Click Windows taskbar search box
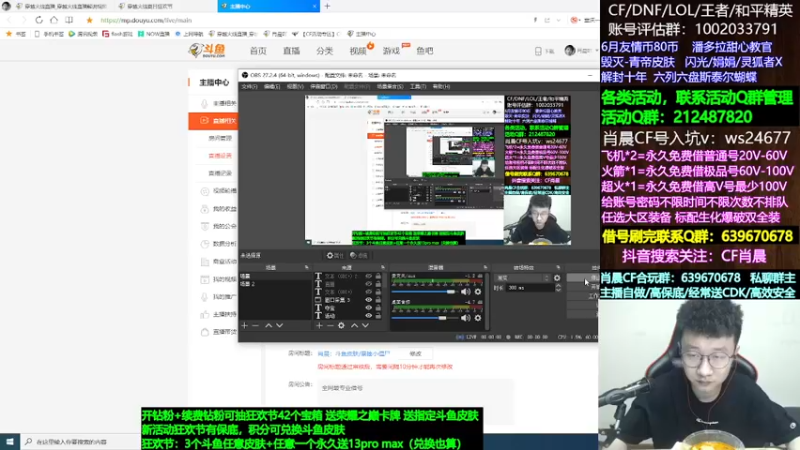 [81, 442]
